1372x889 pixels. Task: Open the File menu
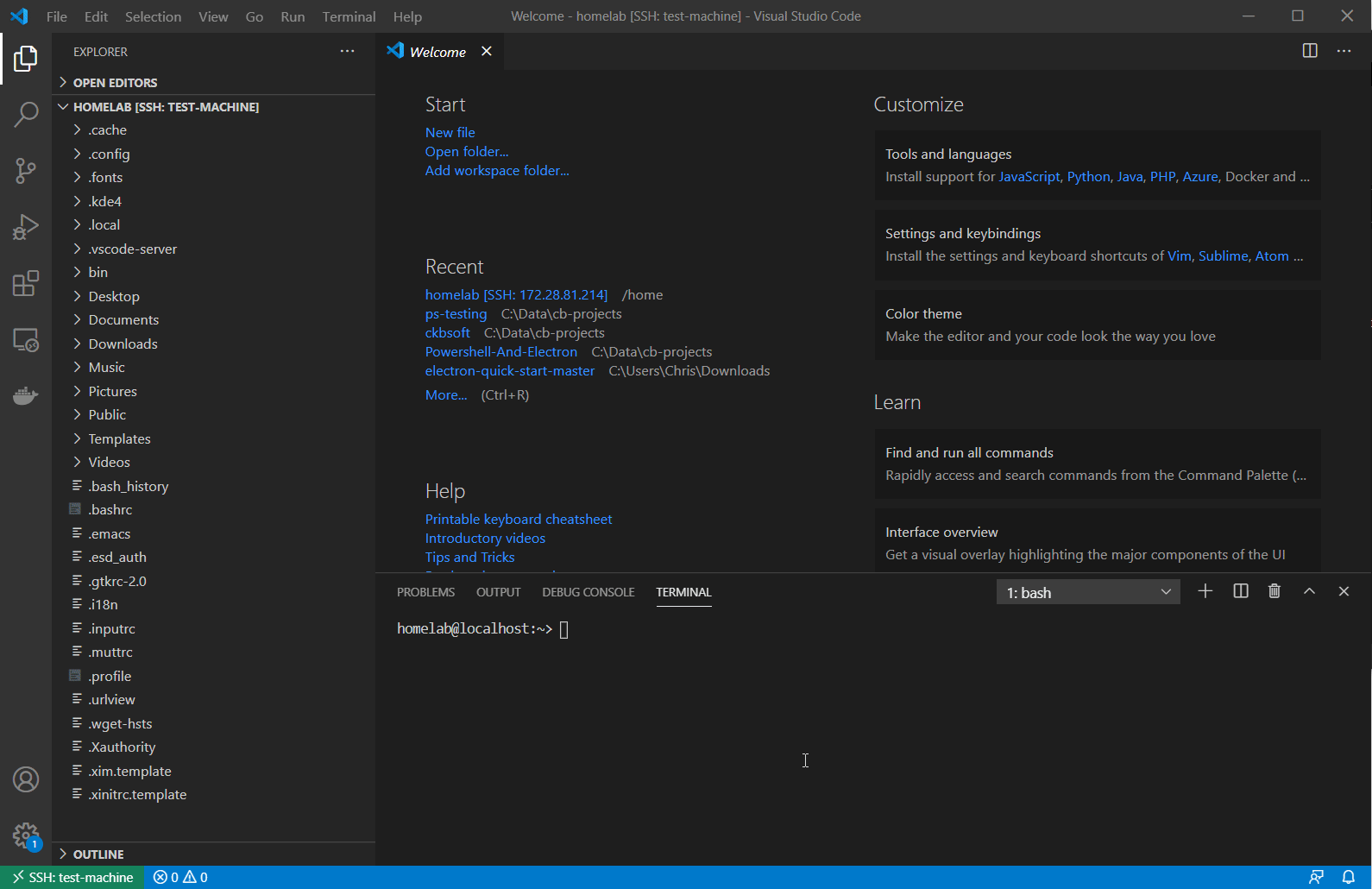pos(56,16)
